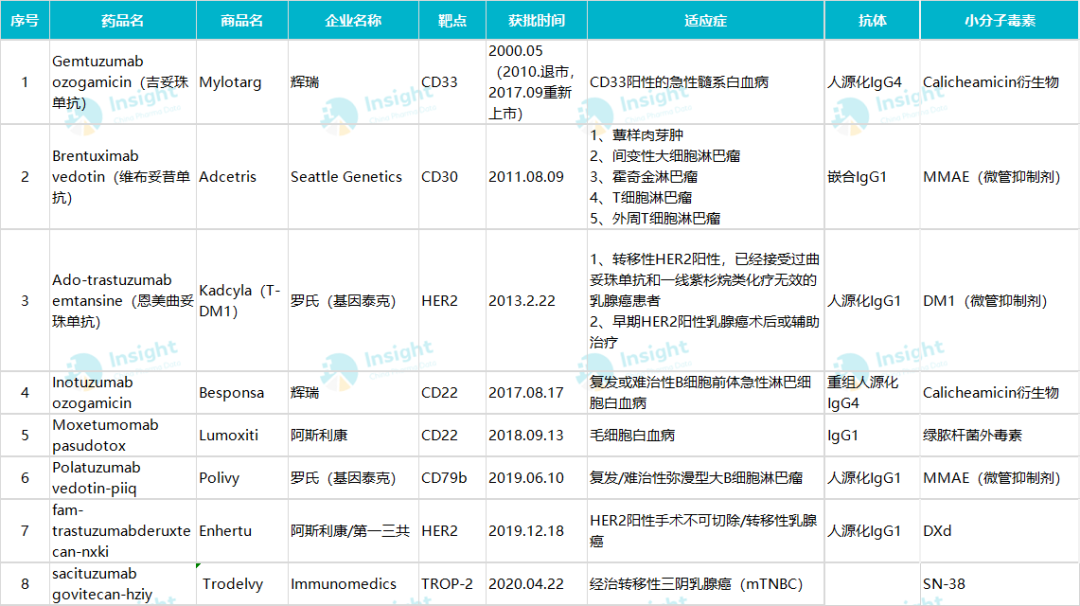The height and width of the screenshot is (606, 1080).
Task: Select the 2019.06.10 approval date cell
Action: click(x=537, y=478)
